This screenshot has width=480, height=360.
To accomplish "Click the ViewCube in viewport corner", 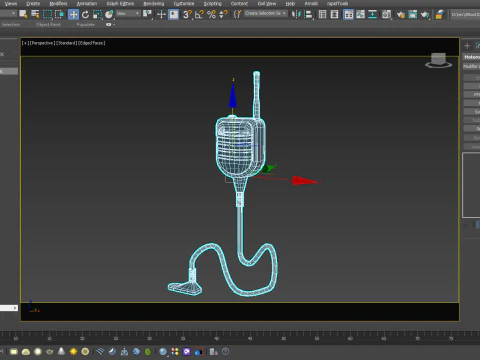I will (438, 60).
